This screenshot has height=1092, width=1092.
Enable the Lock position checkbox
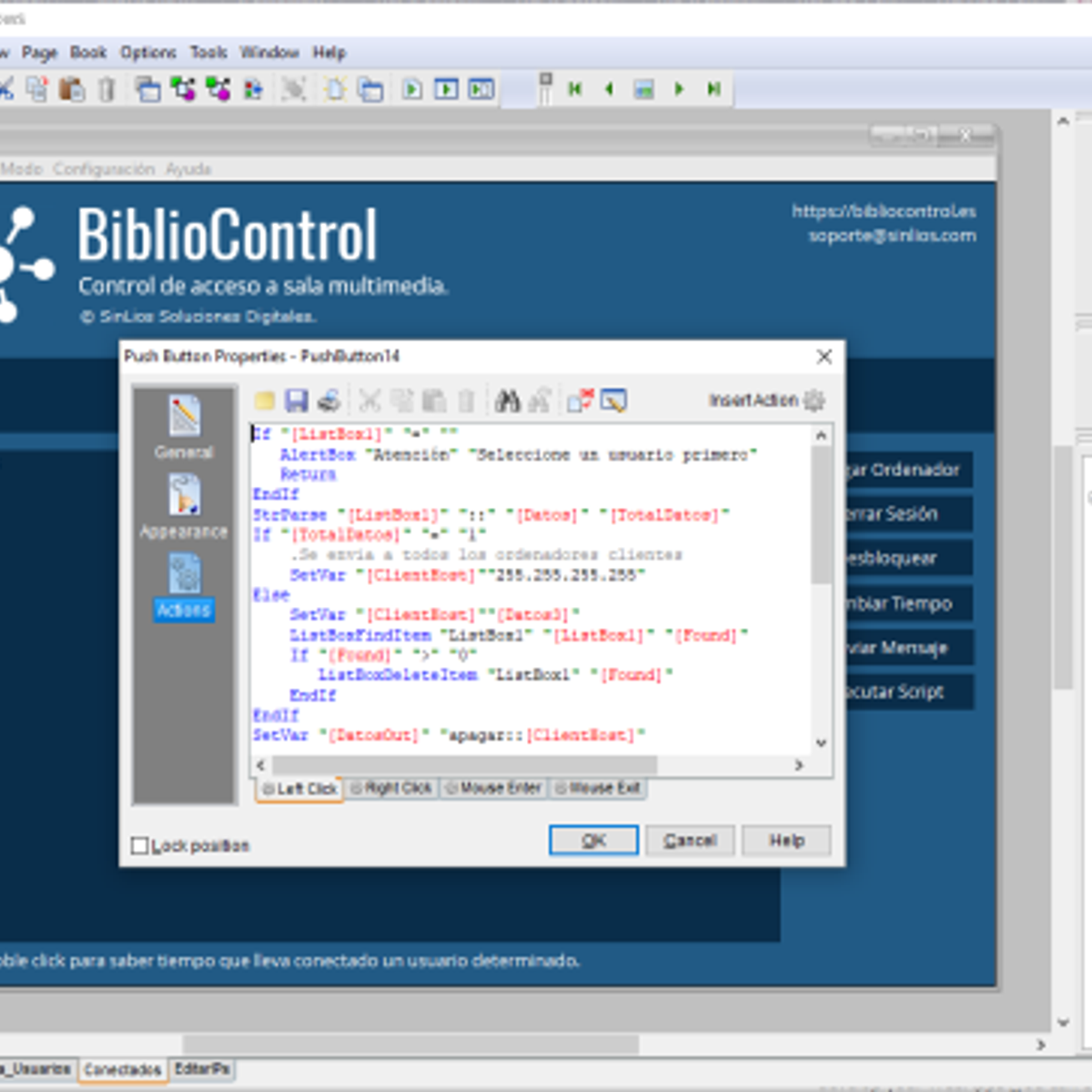click(x=139, y=846)
